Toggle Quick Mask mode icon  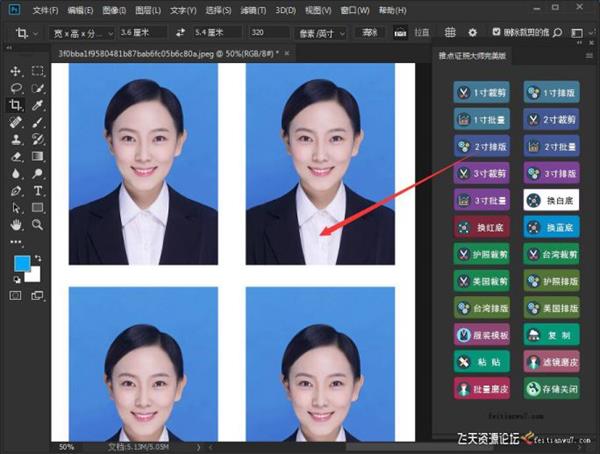(x=15, y=296)
